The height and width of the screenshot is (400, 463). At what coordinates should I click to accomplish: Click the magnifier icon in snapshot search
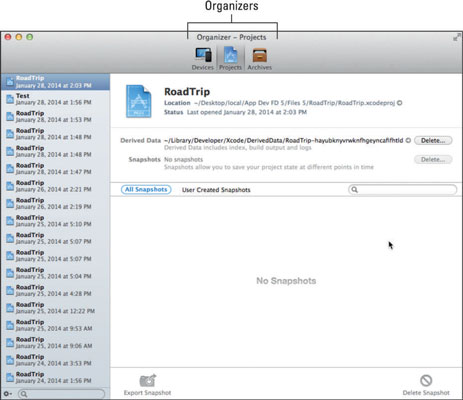354,190
